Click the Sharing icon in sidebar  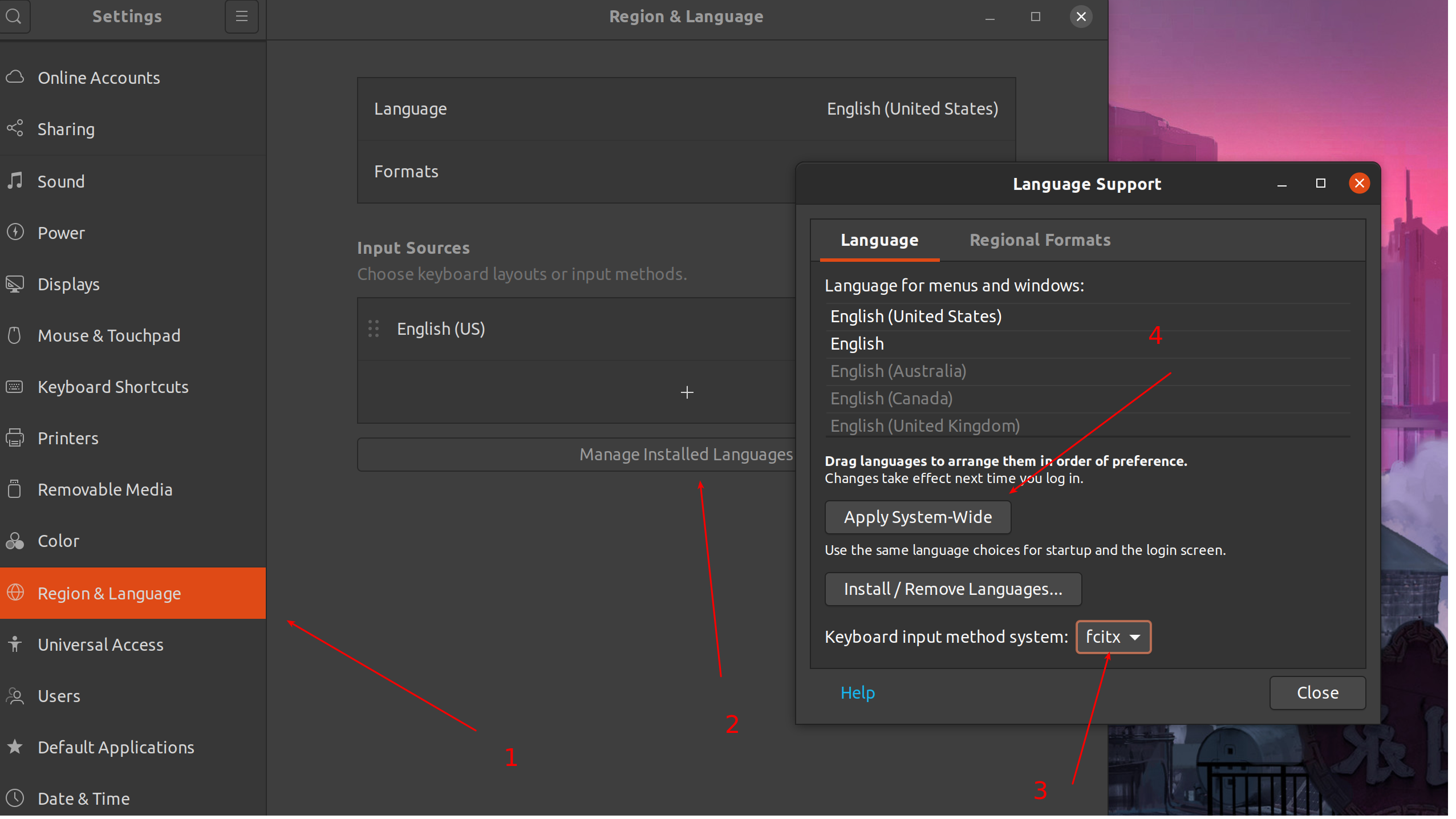15,128
